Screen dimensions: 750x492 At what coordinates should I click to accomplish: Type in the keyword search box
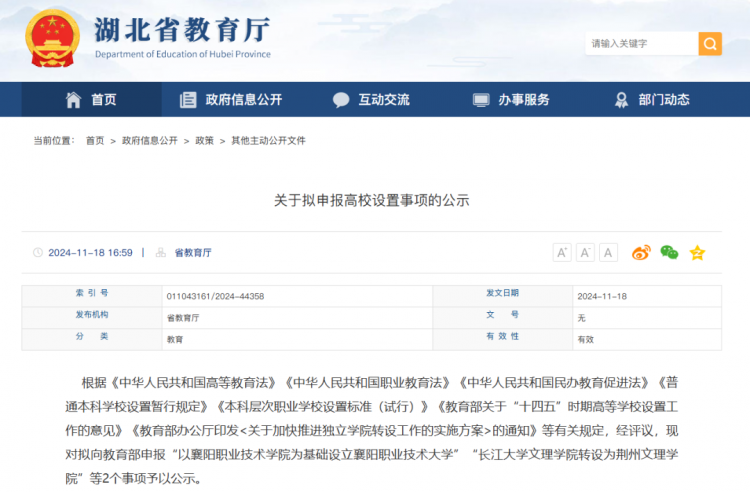point(640,43)
